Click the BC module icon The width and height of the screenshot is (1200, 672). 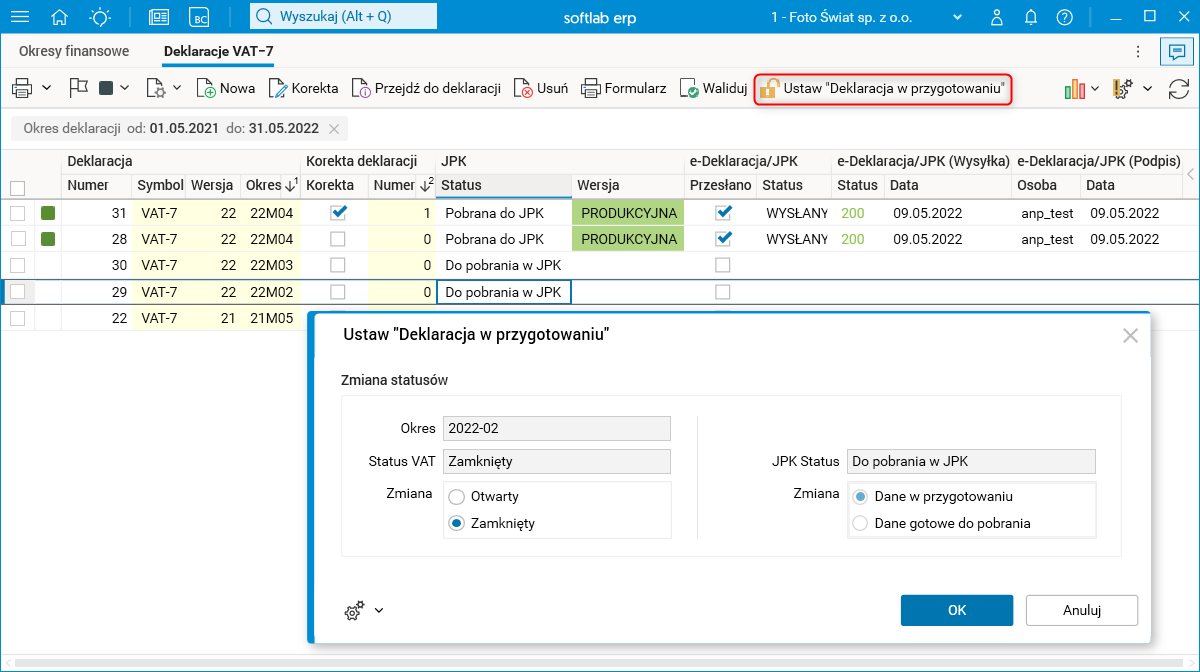click(x=201, y=17)
